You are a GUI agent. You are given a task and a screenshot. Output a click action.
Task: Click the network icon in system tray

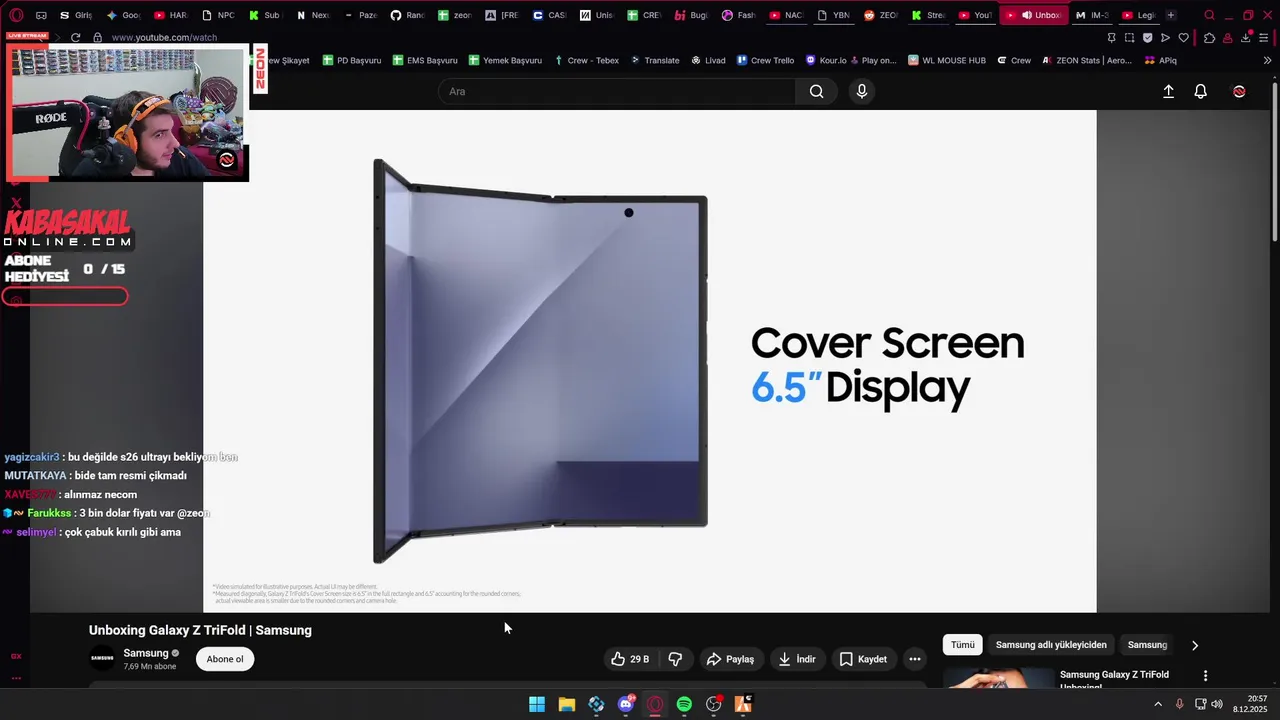coord(1200,704)
